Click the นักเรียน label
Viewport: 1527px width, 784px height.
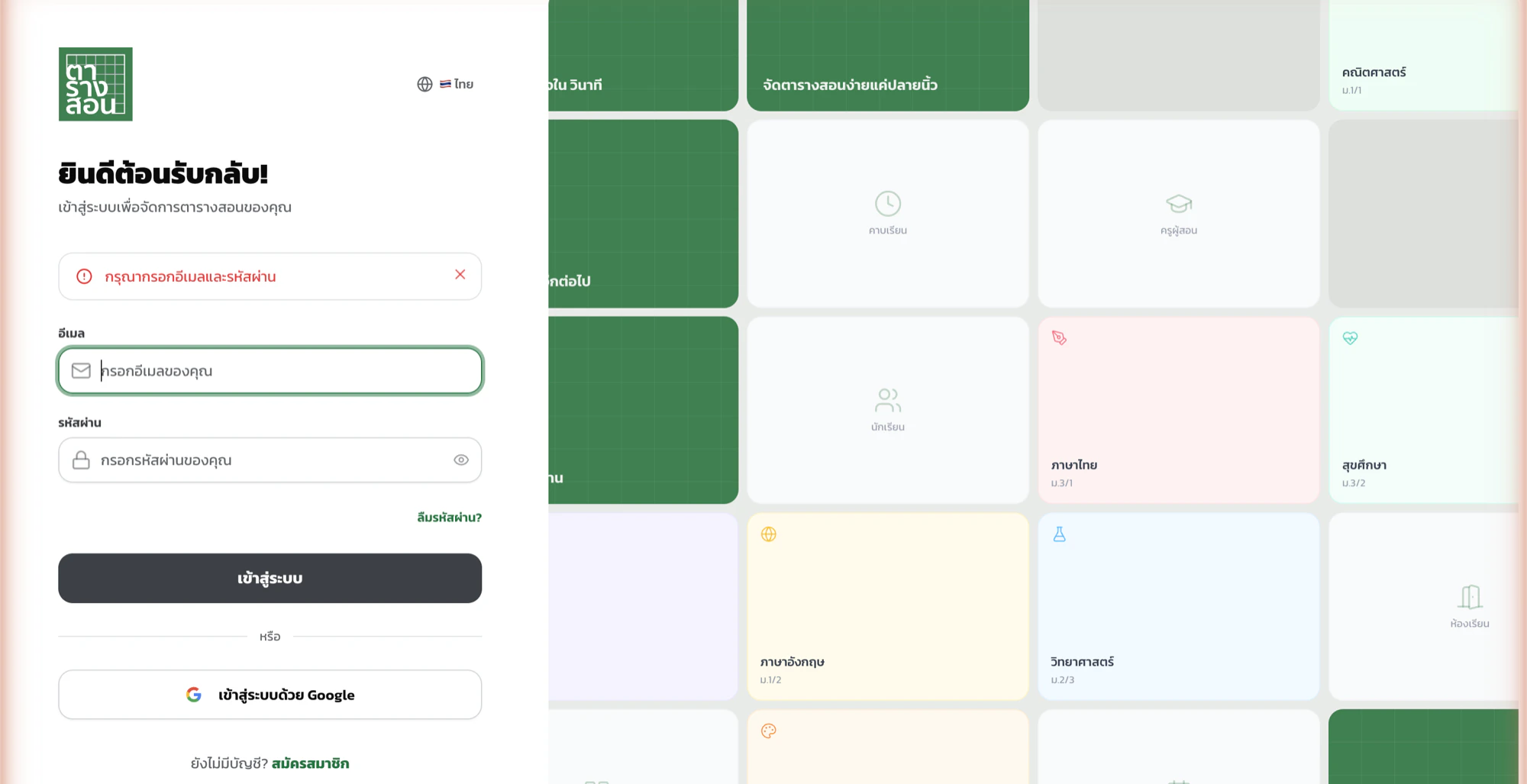click(x=888, y=427)
